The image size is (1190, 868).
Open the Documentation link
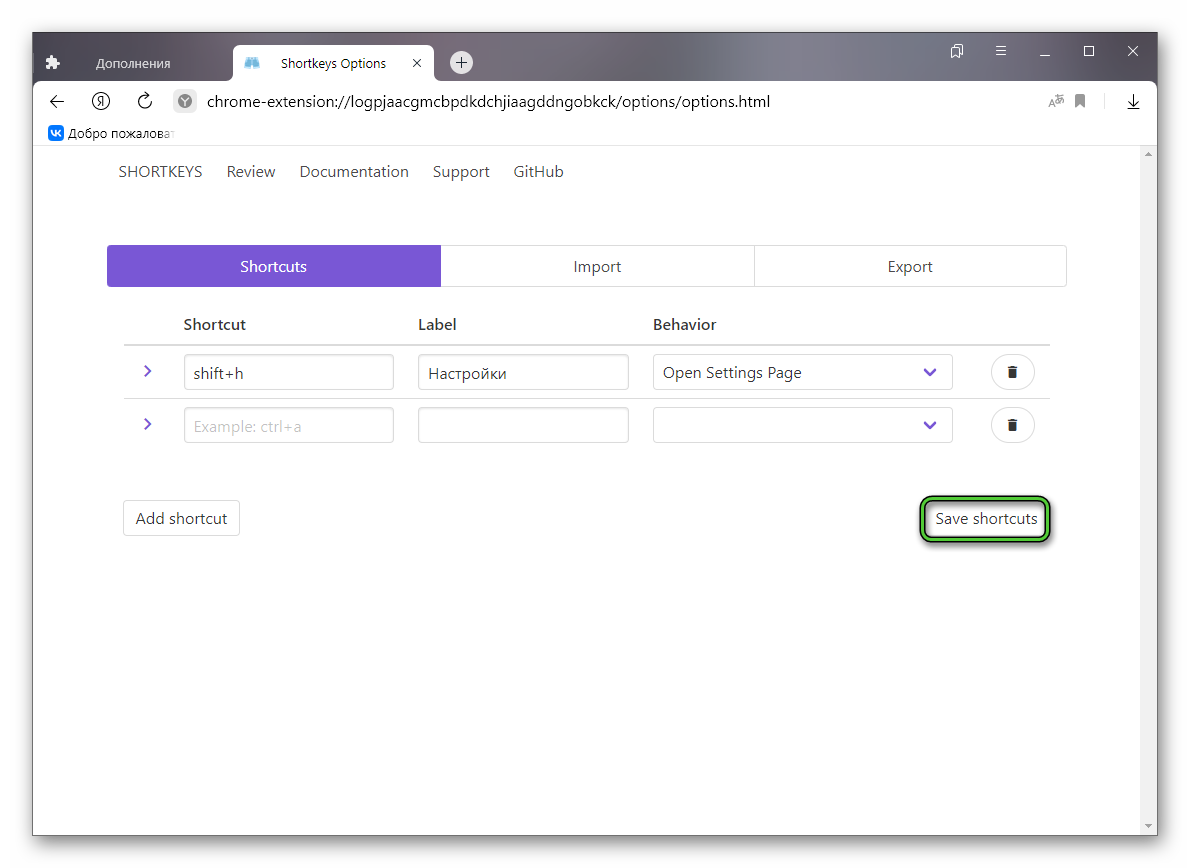(354, 172)
